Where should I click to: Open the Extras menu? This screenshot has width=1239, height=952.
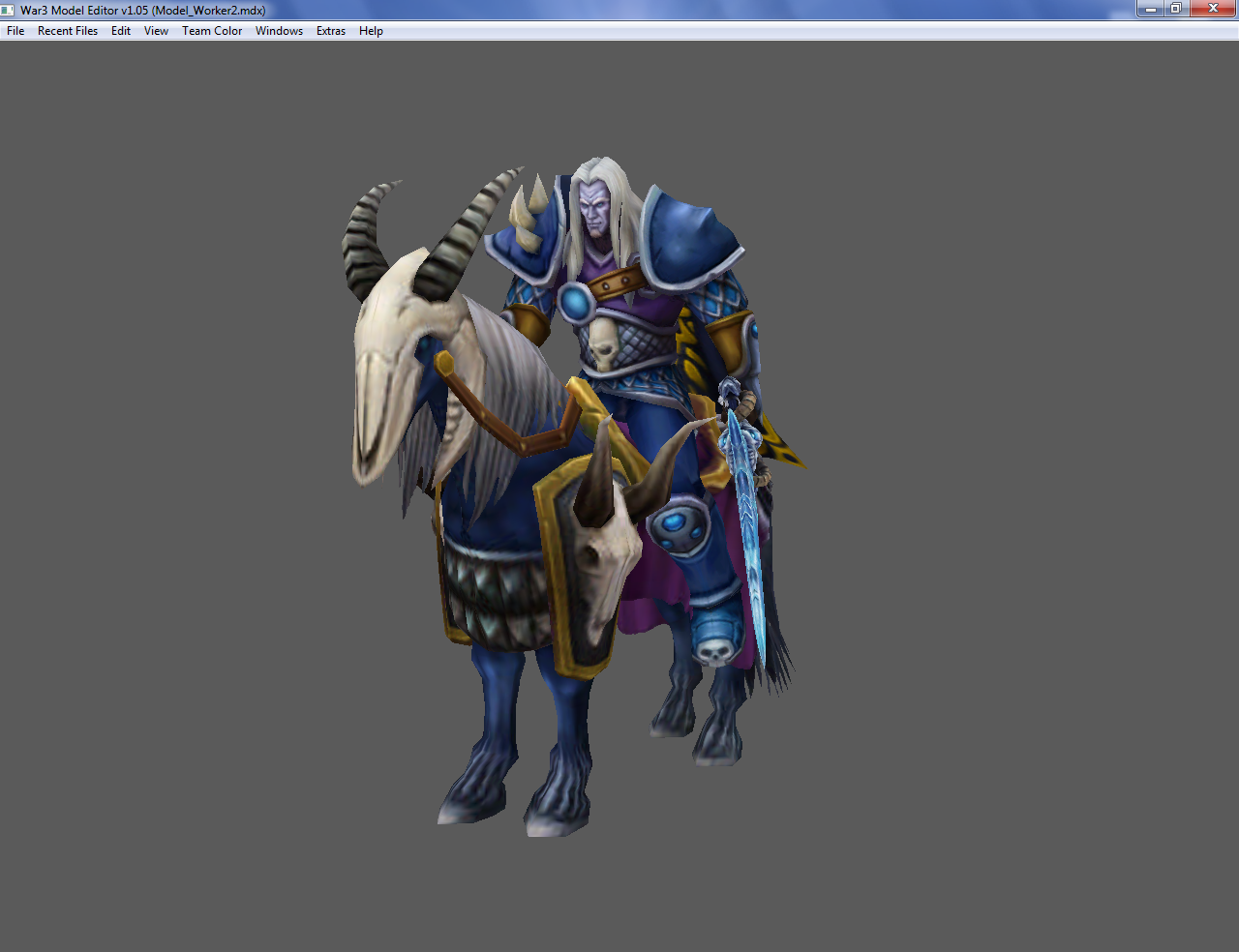(x=331, y=31)
